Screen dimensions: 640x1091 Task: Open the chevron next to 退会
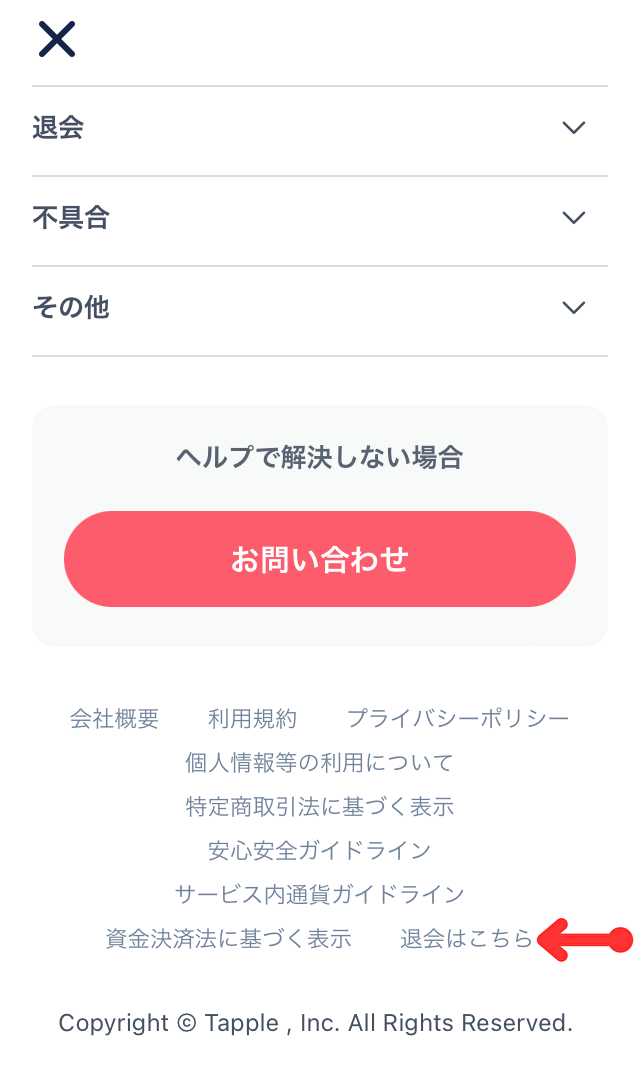click(572, 128)
